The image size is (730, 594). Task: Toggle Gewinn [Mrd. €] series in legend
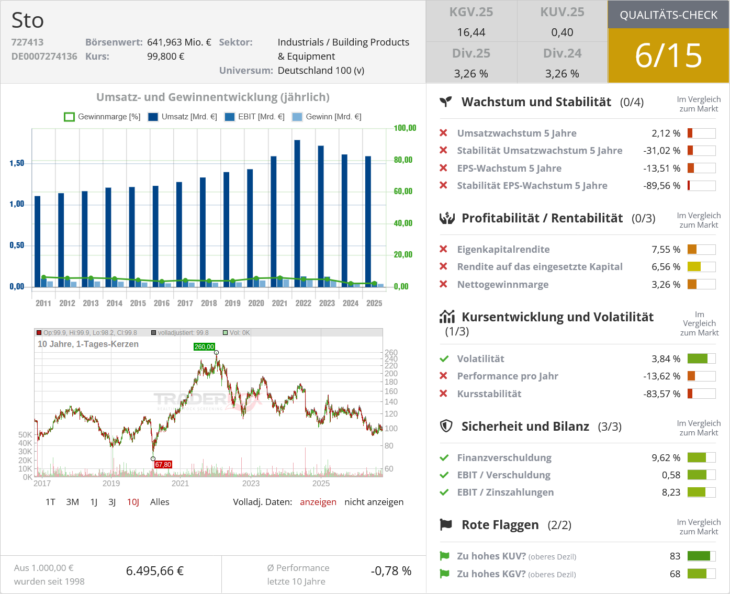[x=327, y=117]
